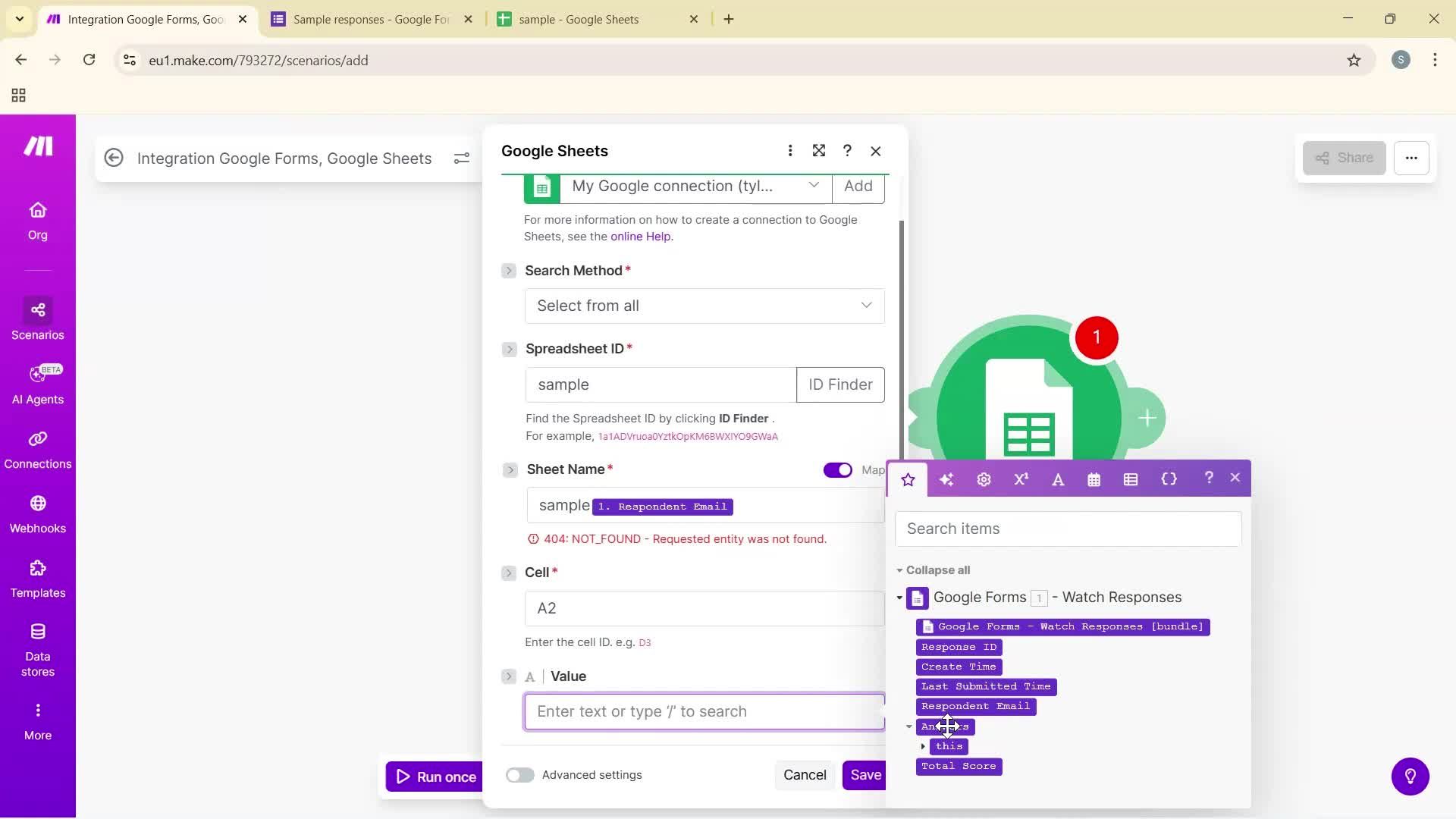Open the Scenarios section in the sidebar

37,318
